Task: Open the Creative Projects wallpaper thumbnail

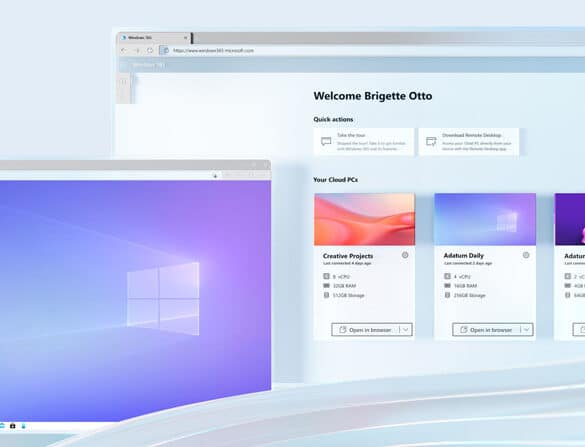Action: tap(365, 219)
